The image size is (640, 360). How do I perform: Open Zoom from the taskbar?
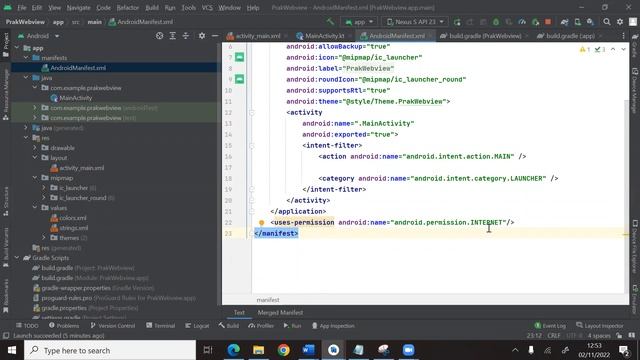tap(408, 350)
